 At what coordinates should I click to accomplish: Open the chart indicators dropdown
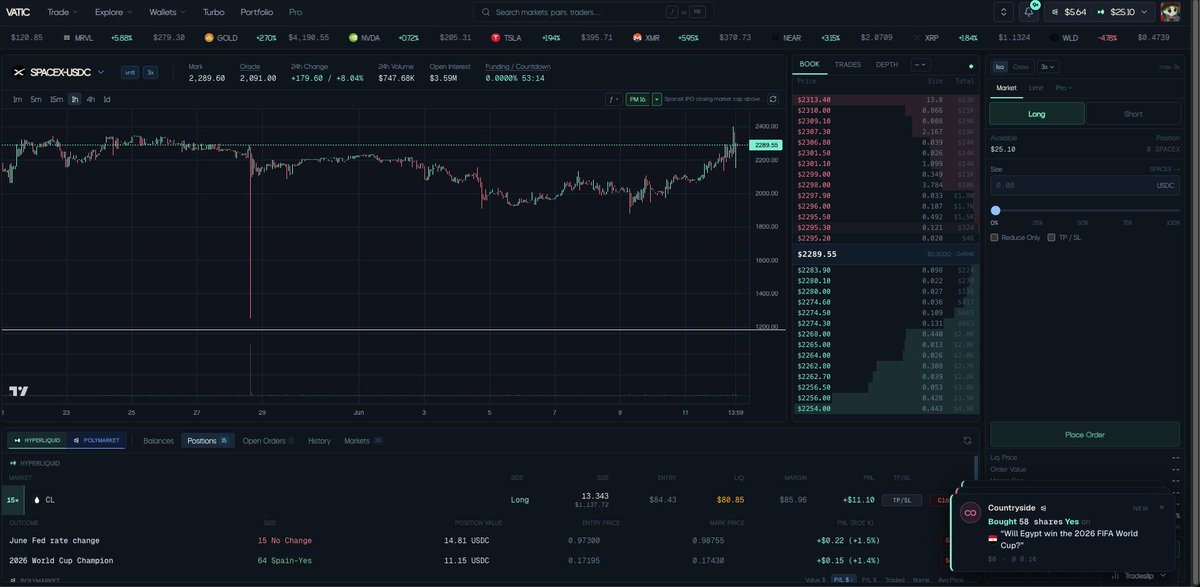[613, 99]
